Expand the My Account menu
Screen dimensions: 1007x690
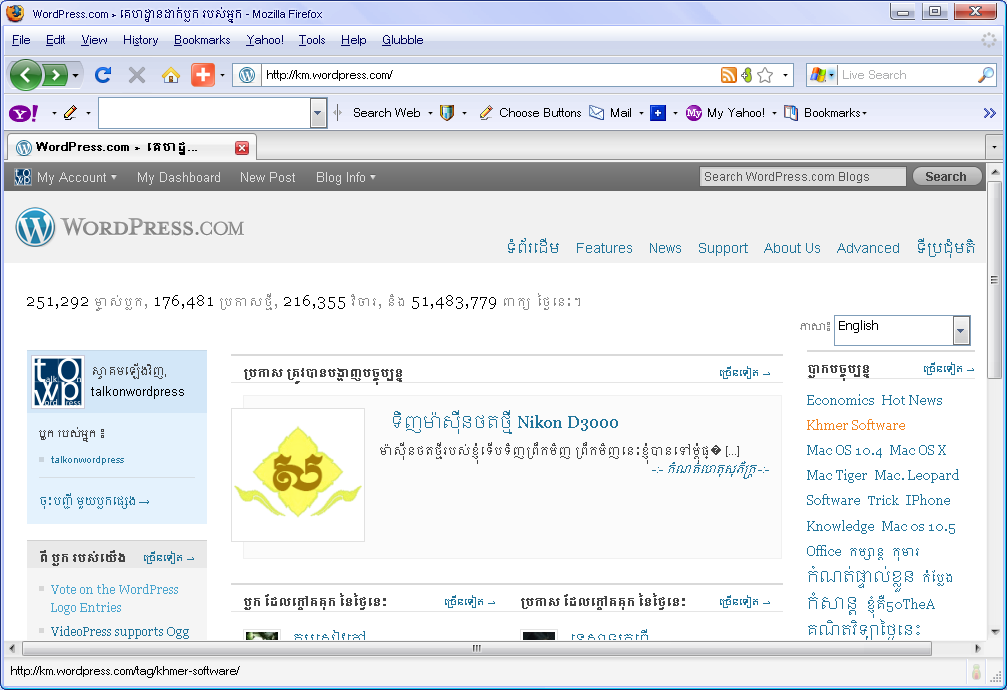point(76,177)
